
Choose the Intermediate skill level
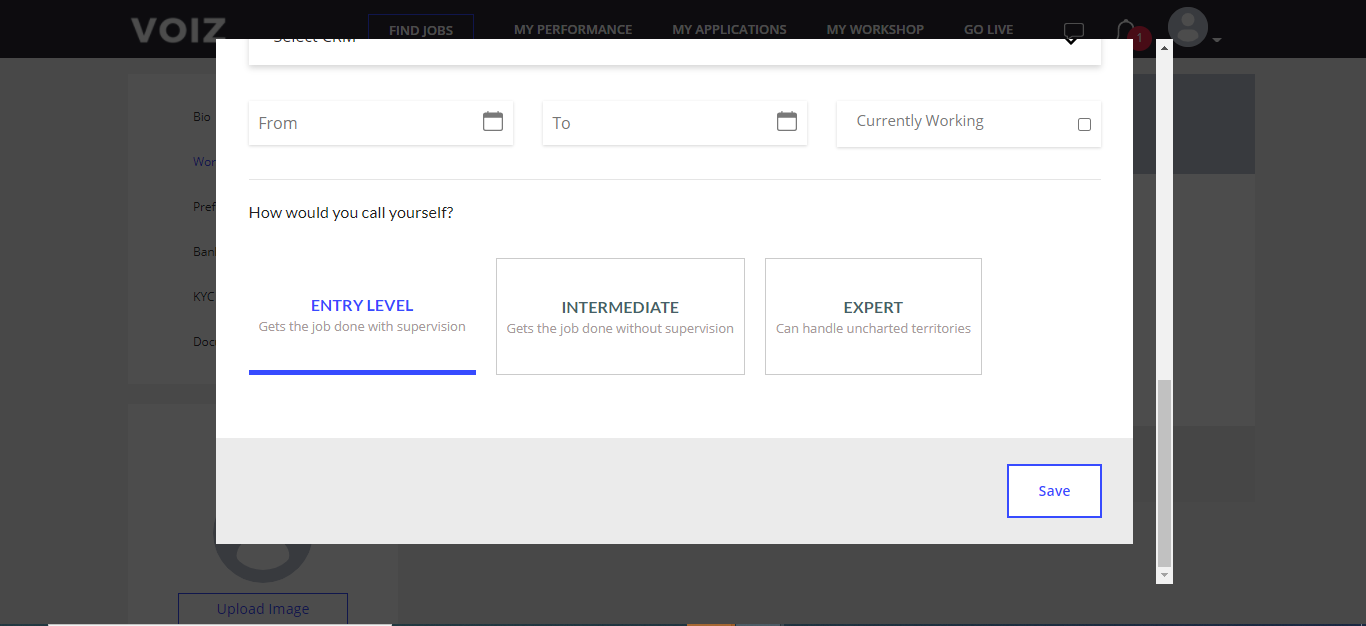620,316
